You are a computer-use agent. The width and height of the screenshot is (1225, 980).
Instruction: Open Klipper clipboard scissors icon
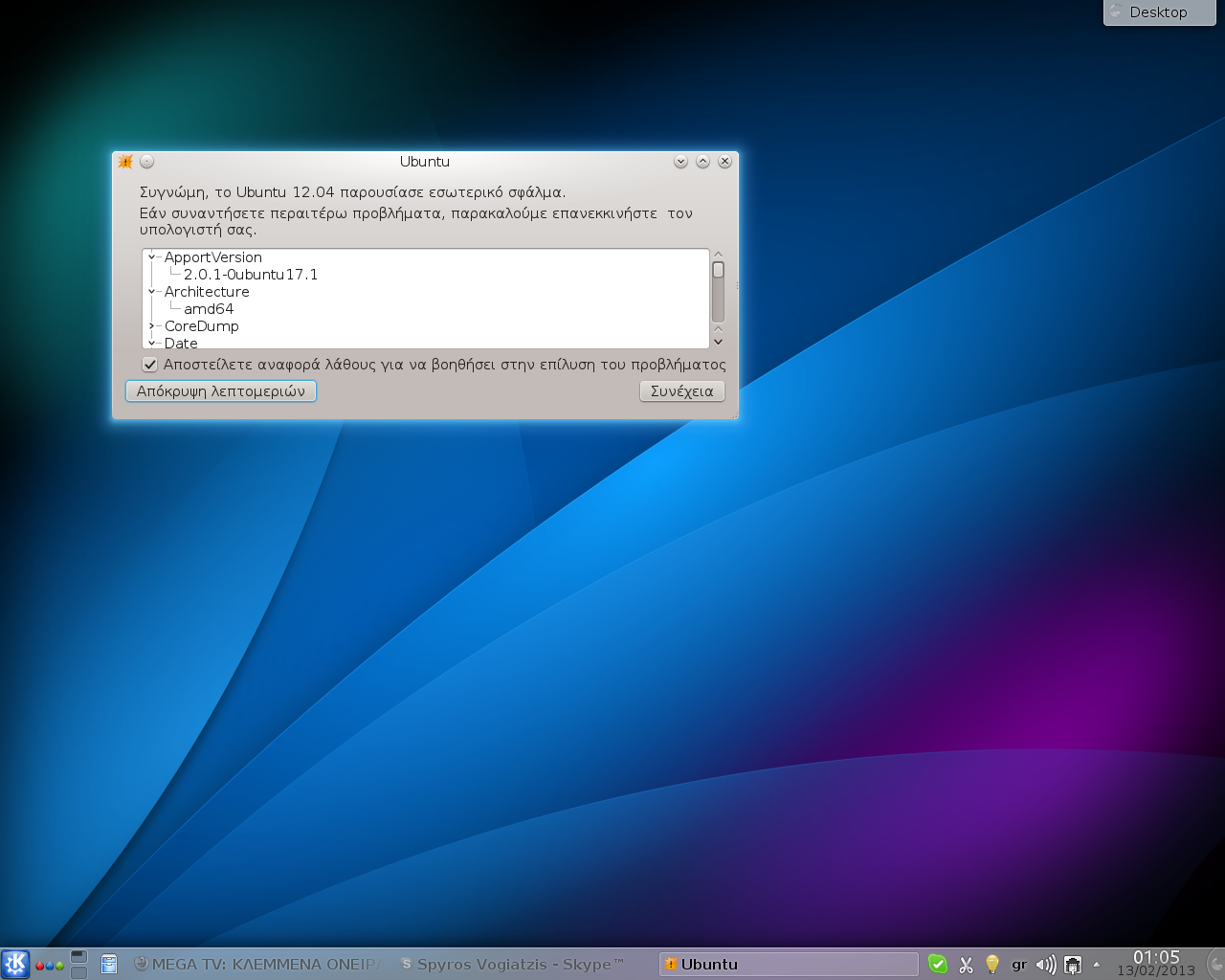pyautogui.click(x=966, y=965)
